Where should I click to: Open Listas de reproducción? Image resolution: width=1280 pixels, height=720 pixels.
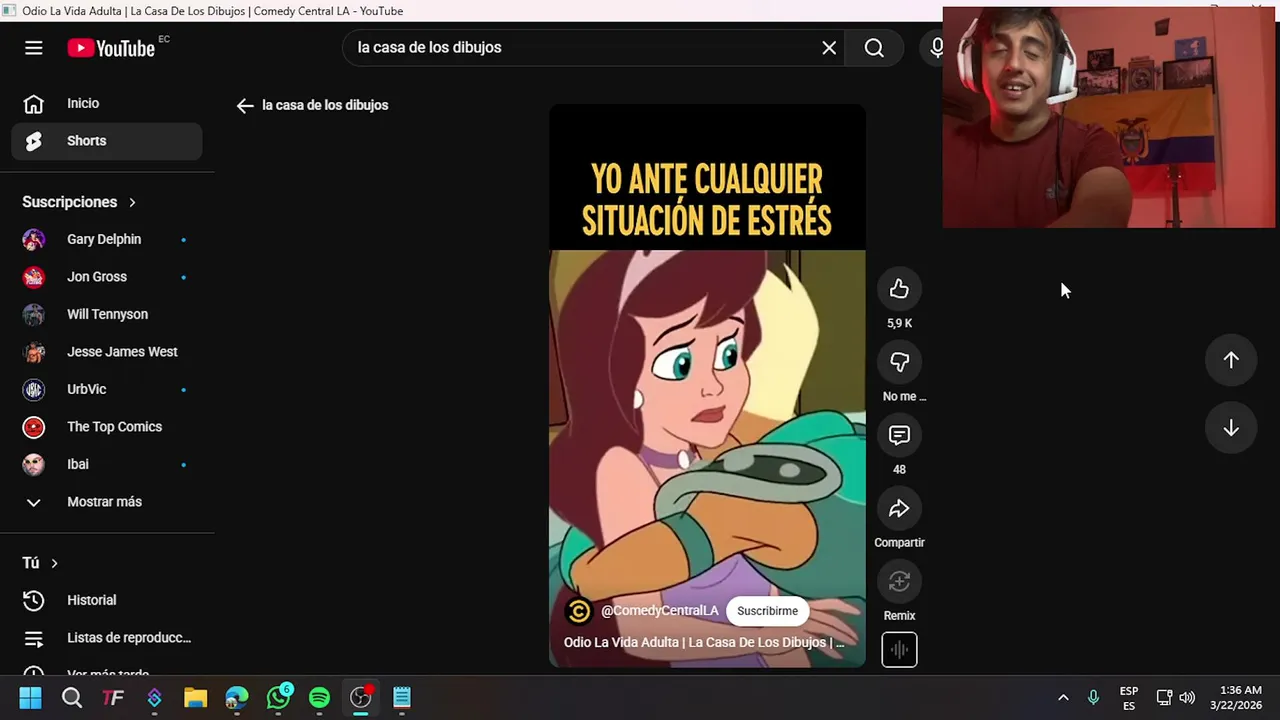coord(107,638)
